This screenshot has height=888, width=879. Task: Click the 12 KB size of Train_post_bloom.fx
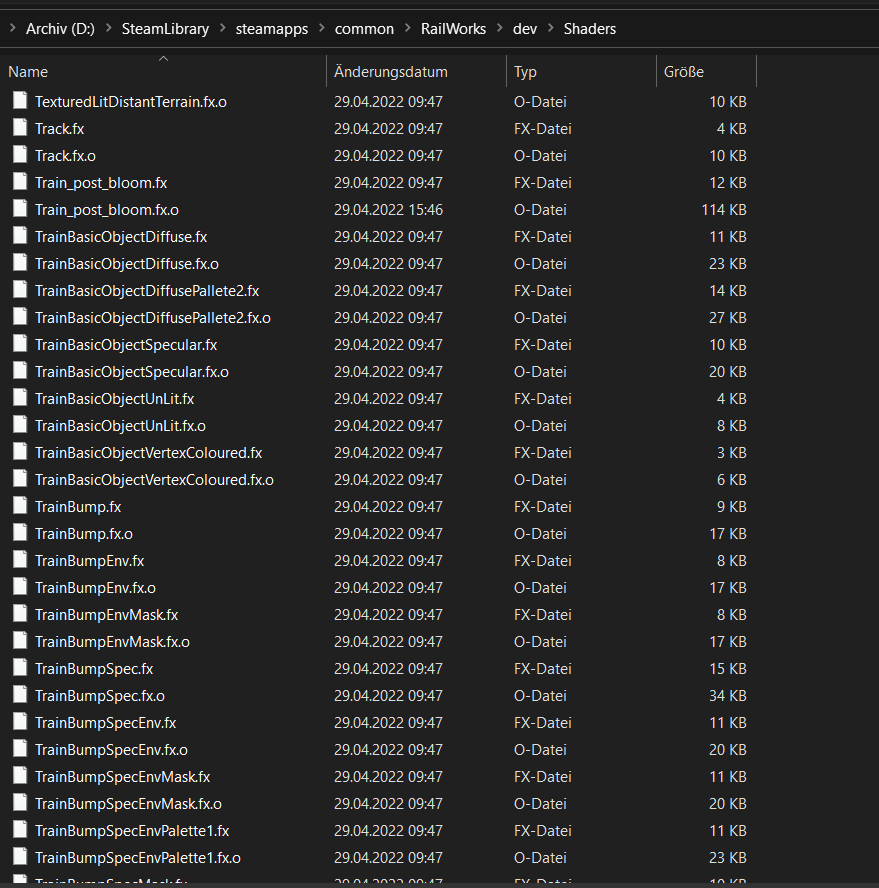(728, 182)
